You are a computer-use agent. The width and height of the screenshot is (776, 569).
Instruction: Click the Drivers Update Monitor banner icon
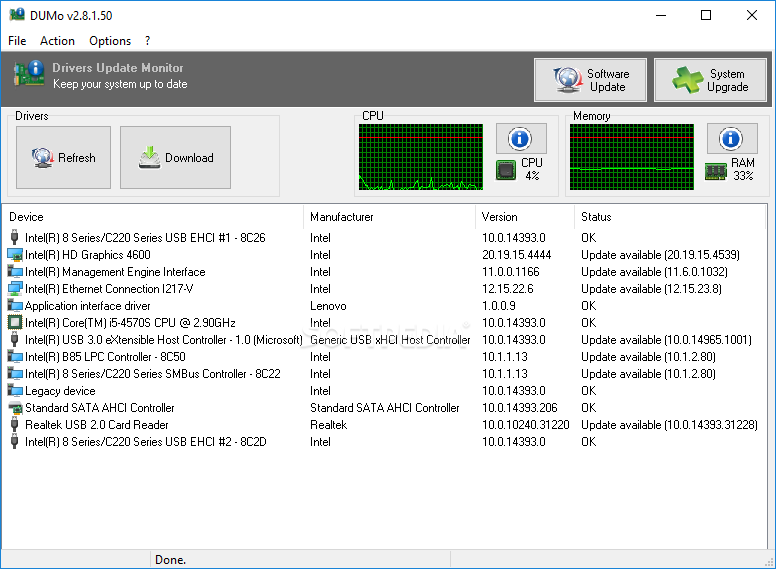tap(29, 74)
